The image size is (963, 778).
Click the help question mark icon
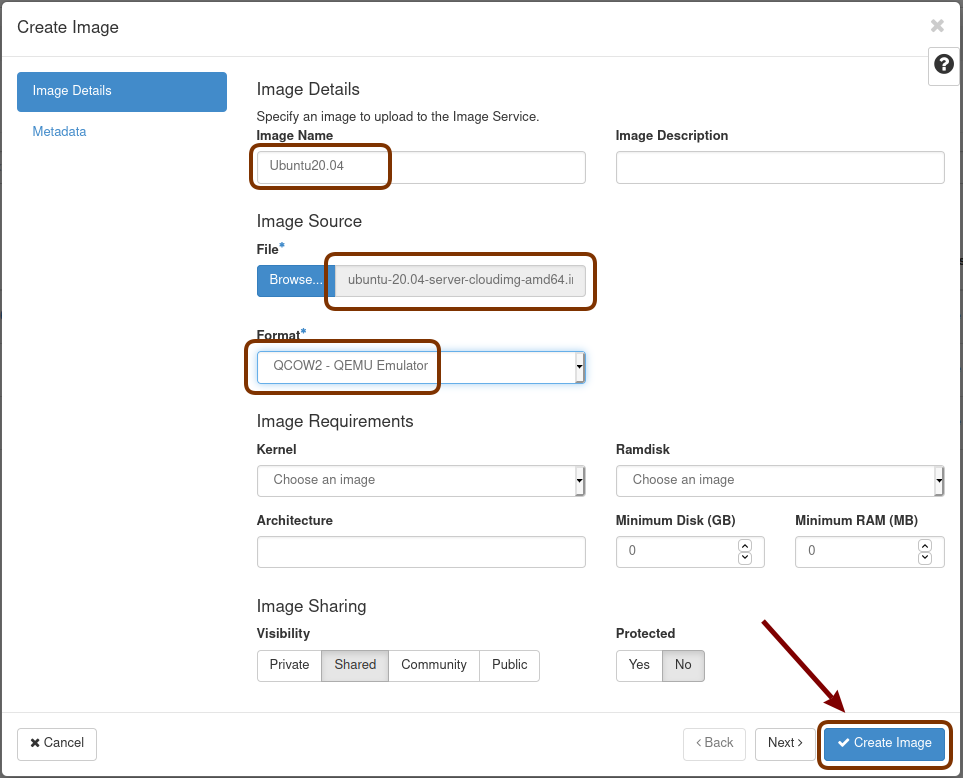click(x=943, y=65)
